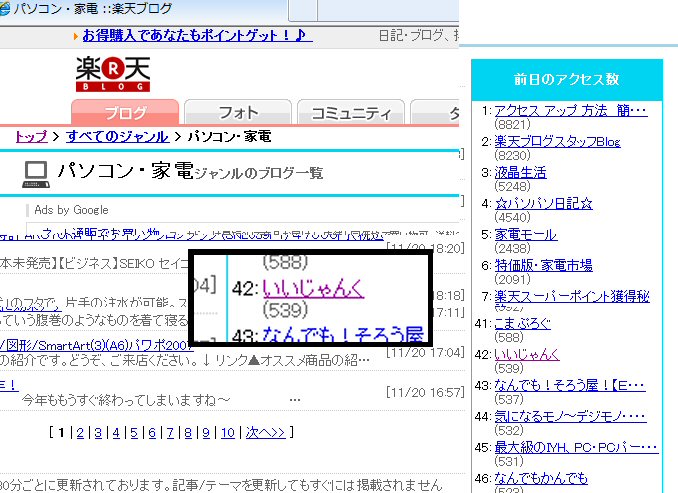The height and width of the screenshot is (493, 678).
Task: Go to page 10 of blog list
Action: [228, 432]
